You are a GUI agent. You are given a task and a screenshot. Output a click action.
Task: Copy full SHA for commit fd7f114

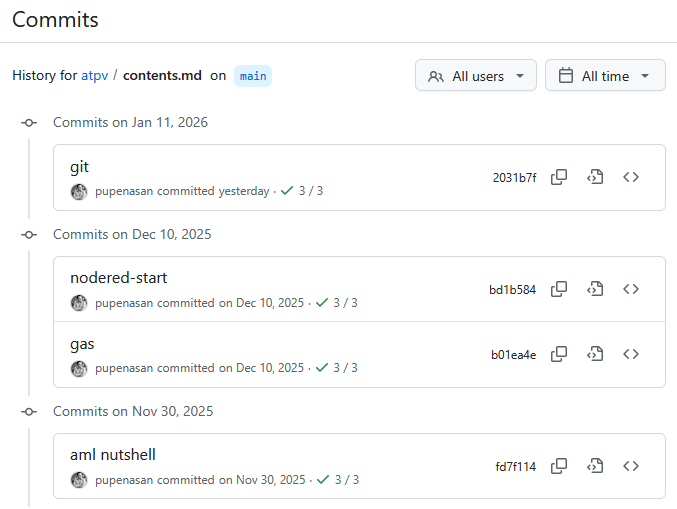[x=560, y=465]
